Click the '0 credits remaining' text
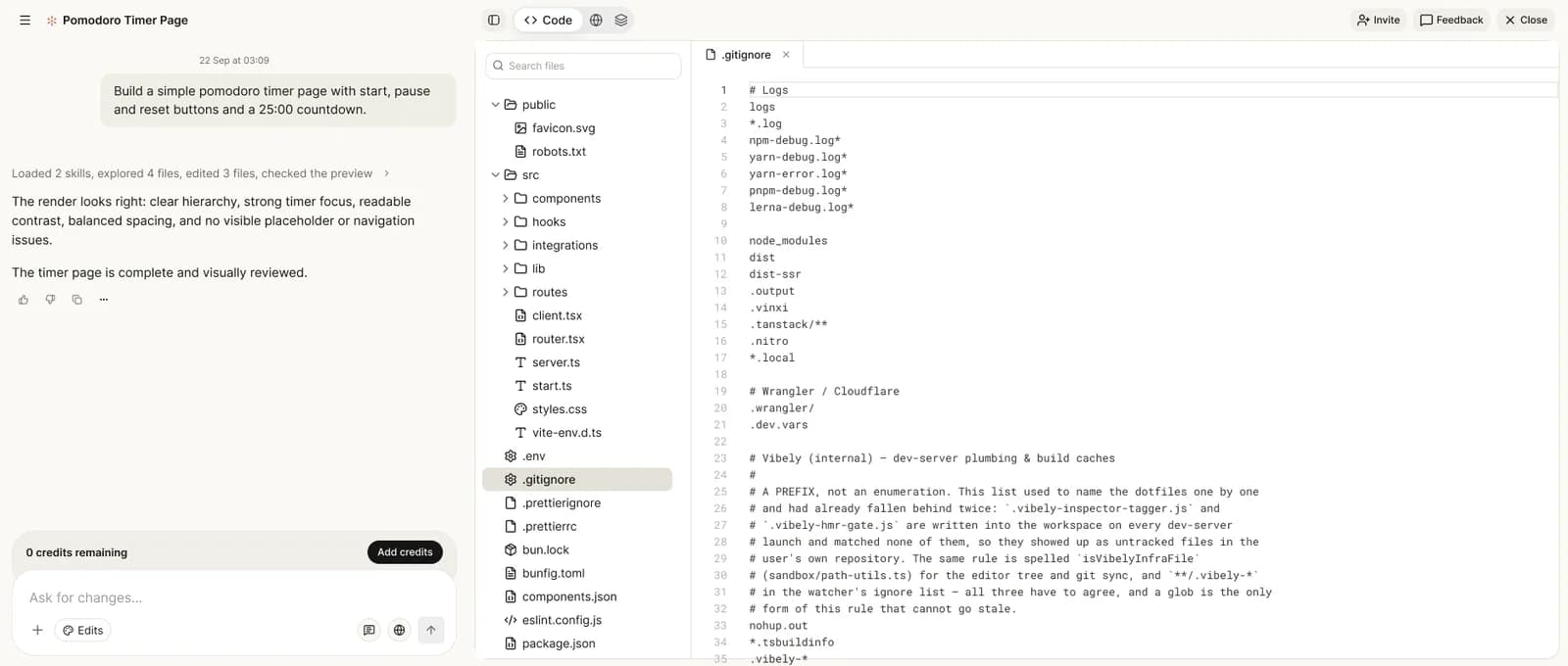Image resolution: width=1568 pixels, height=666 pixels. pyautogui.click(x=76, y=552)
